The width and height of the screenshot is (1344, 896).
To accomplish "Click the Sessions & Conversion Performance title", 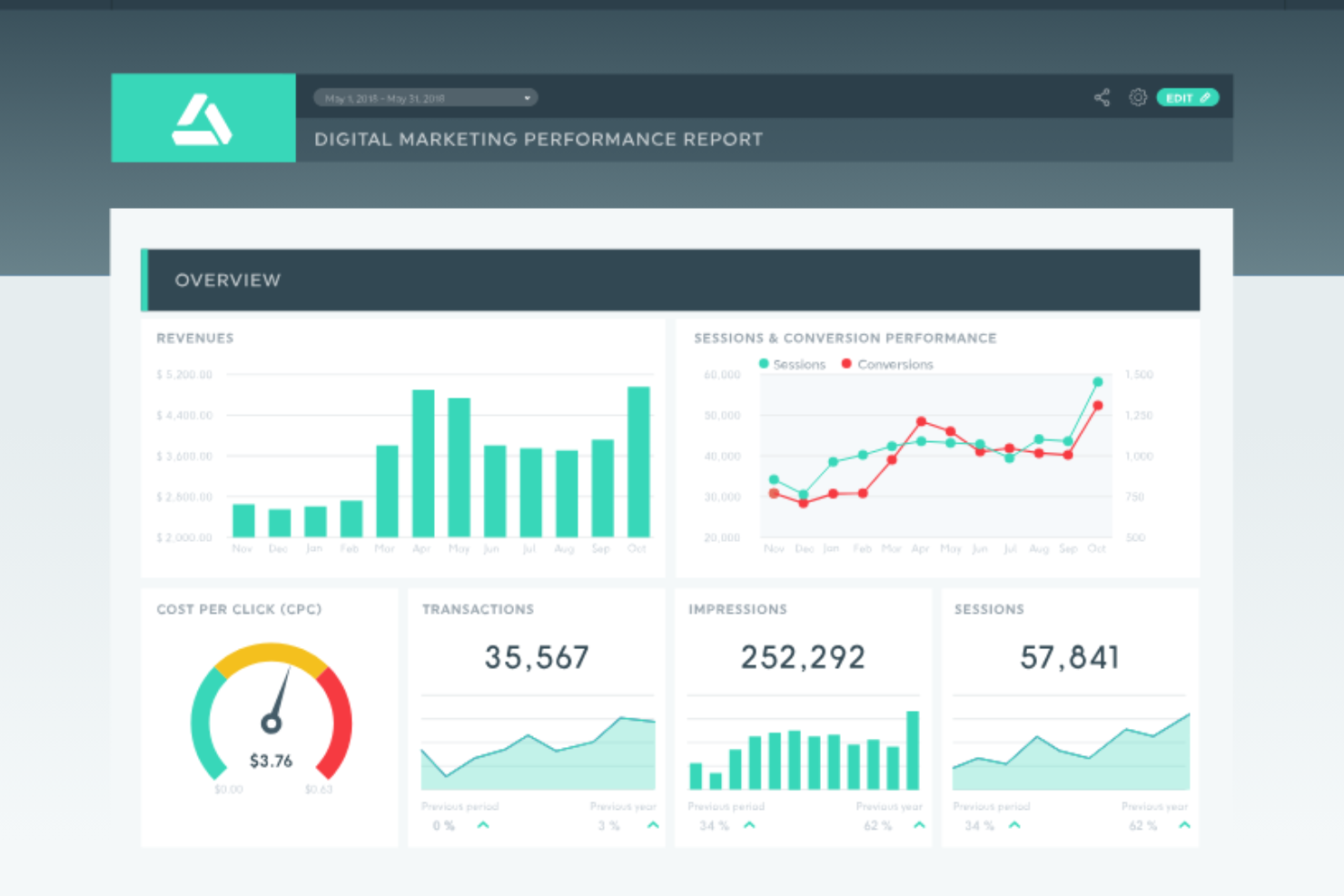I will pos(845,338).
